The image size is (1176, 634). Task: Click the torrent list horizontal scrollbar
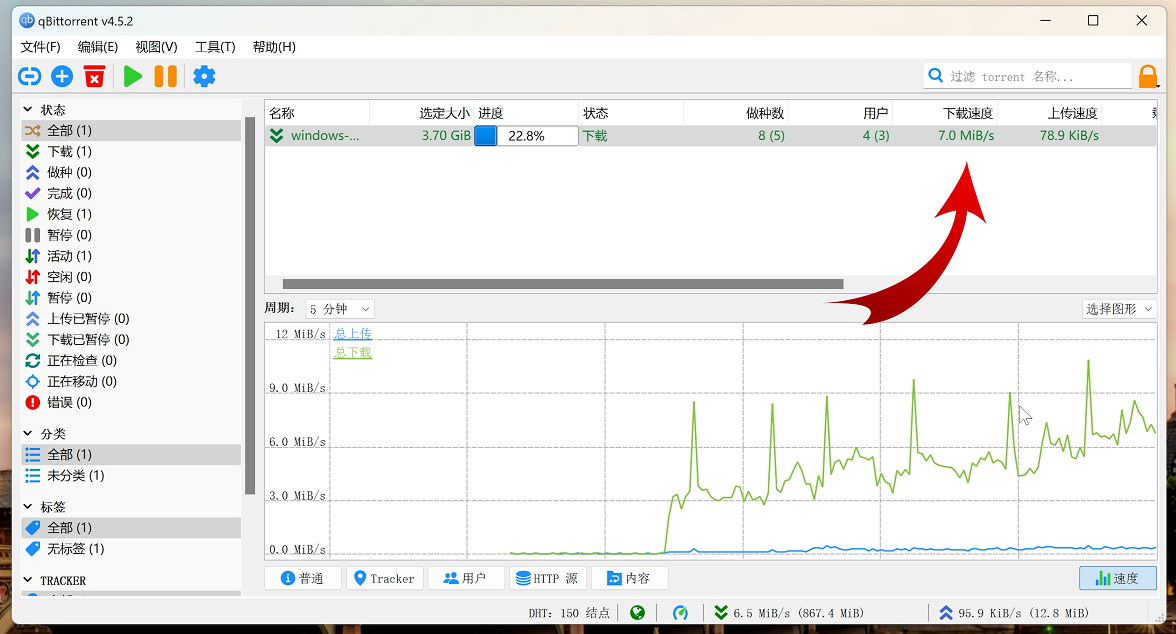[562, 284]
